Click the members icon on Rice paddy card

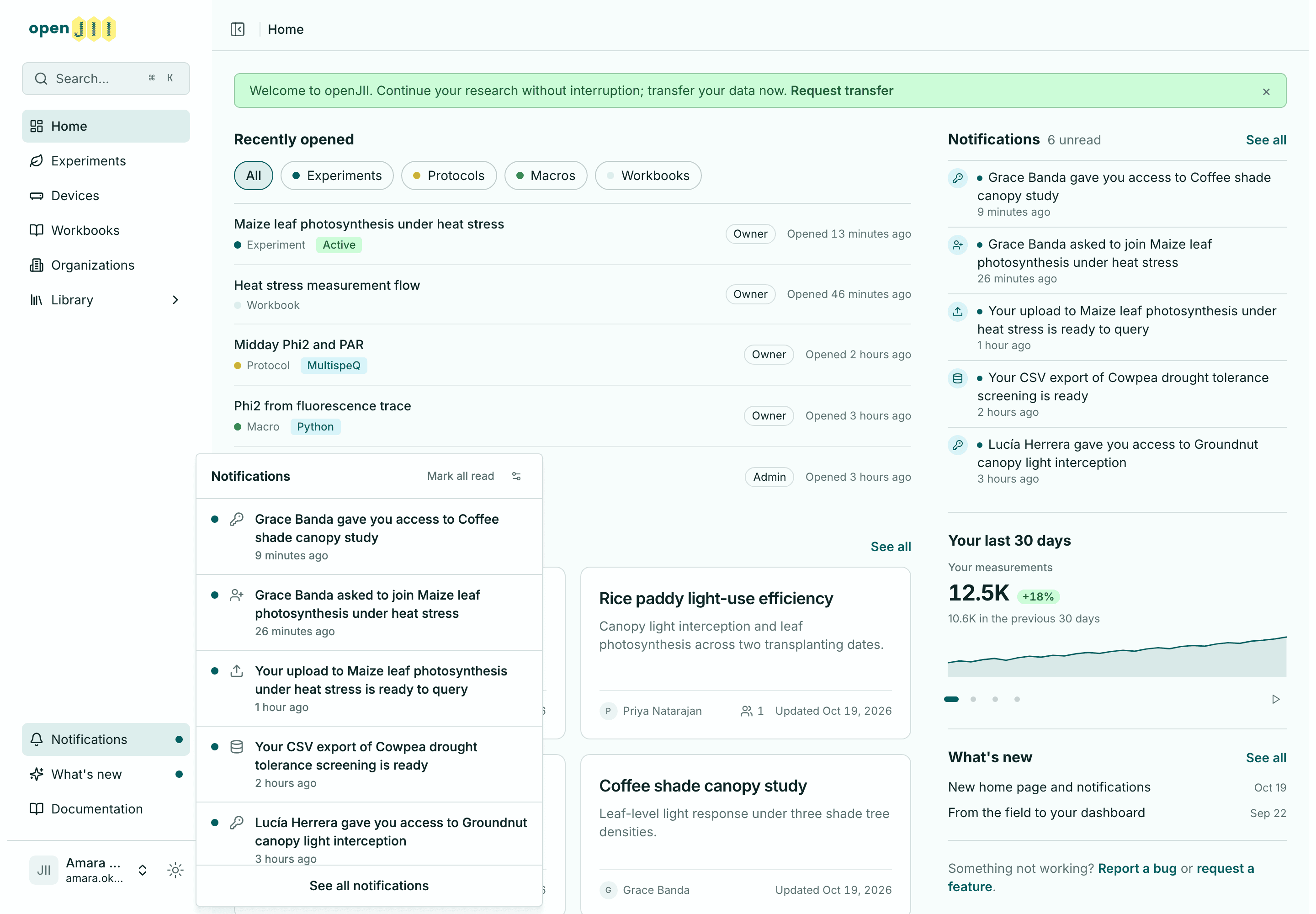[746, 711]
